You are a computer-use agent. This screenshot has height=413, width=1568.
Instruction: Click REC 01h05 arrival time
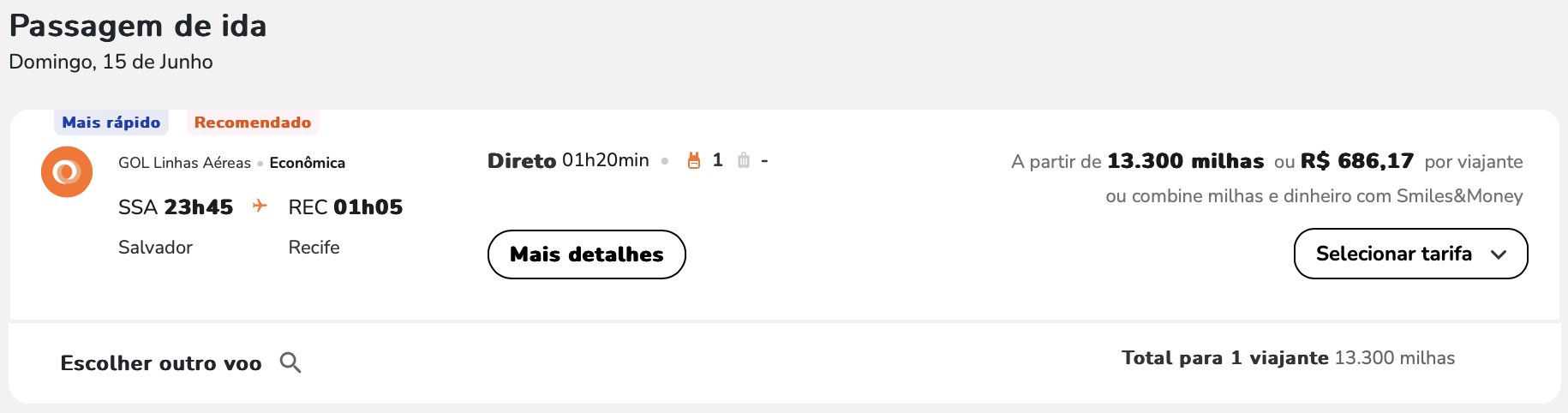[x=345, y=207]
